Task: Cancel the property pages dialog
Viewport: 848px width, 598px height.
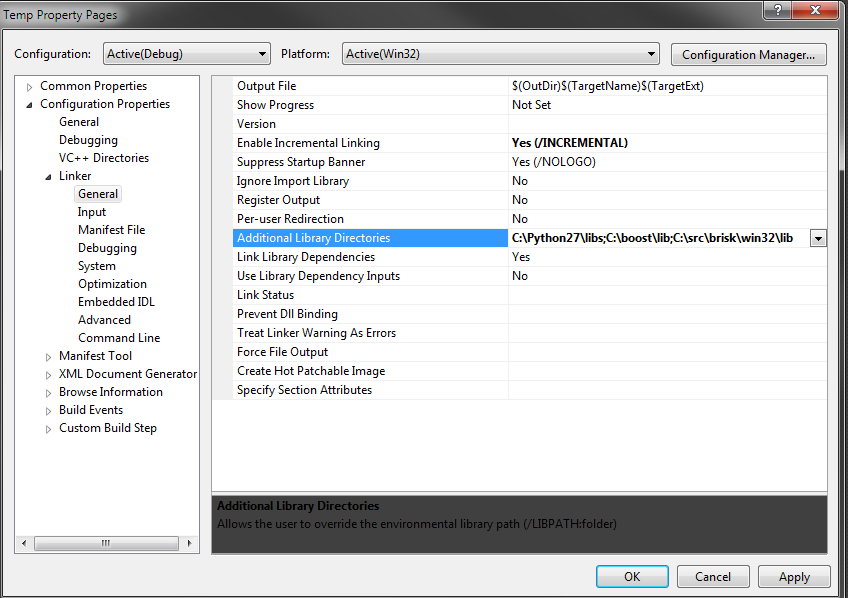Action: [713, 577]
